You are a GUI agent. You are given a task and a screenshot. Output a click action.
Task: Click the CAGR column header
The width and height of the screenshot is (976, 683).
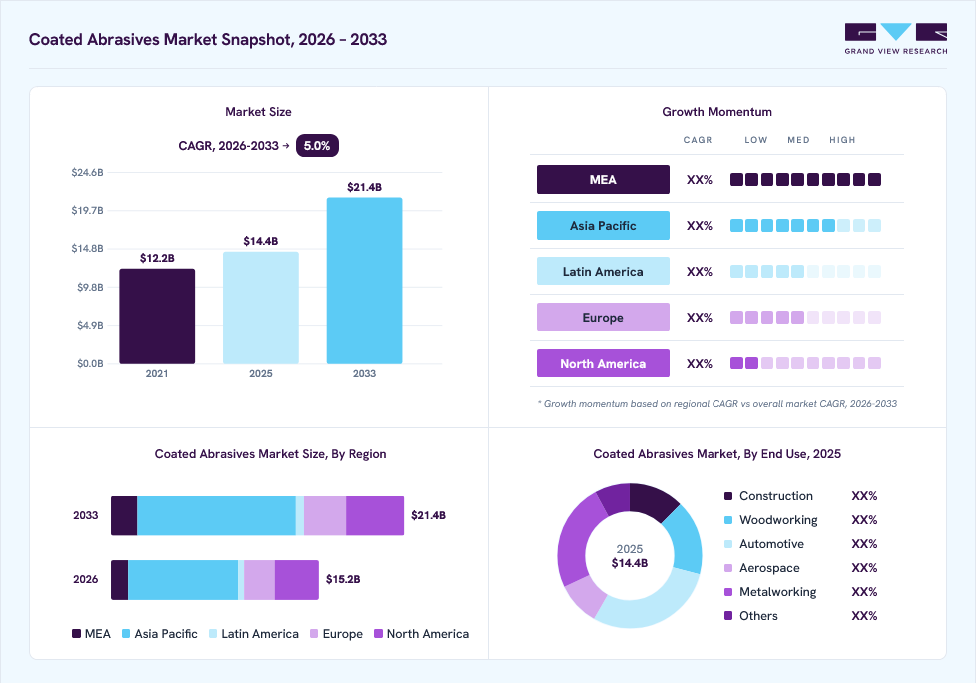698,140
